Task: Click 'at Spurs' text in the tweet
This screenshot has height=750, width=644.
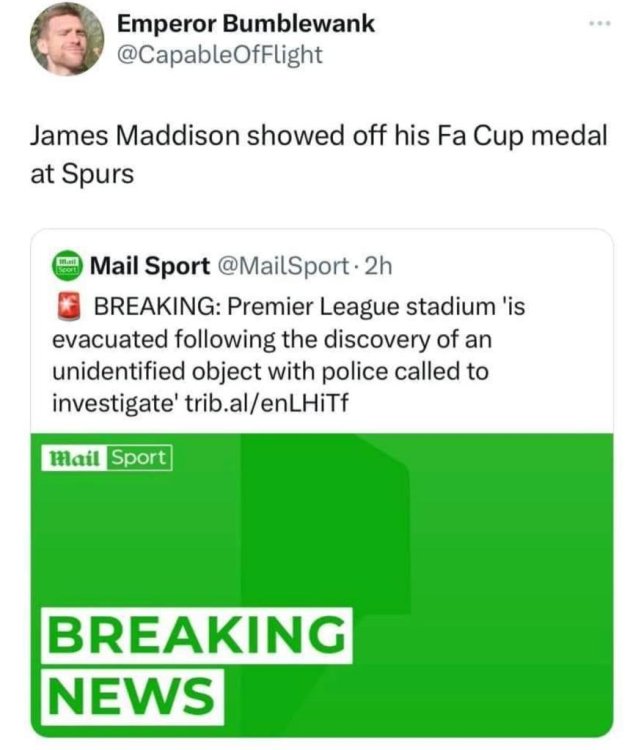Action: coord(82,174)
